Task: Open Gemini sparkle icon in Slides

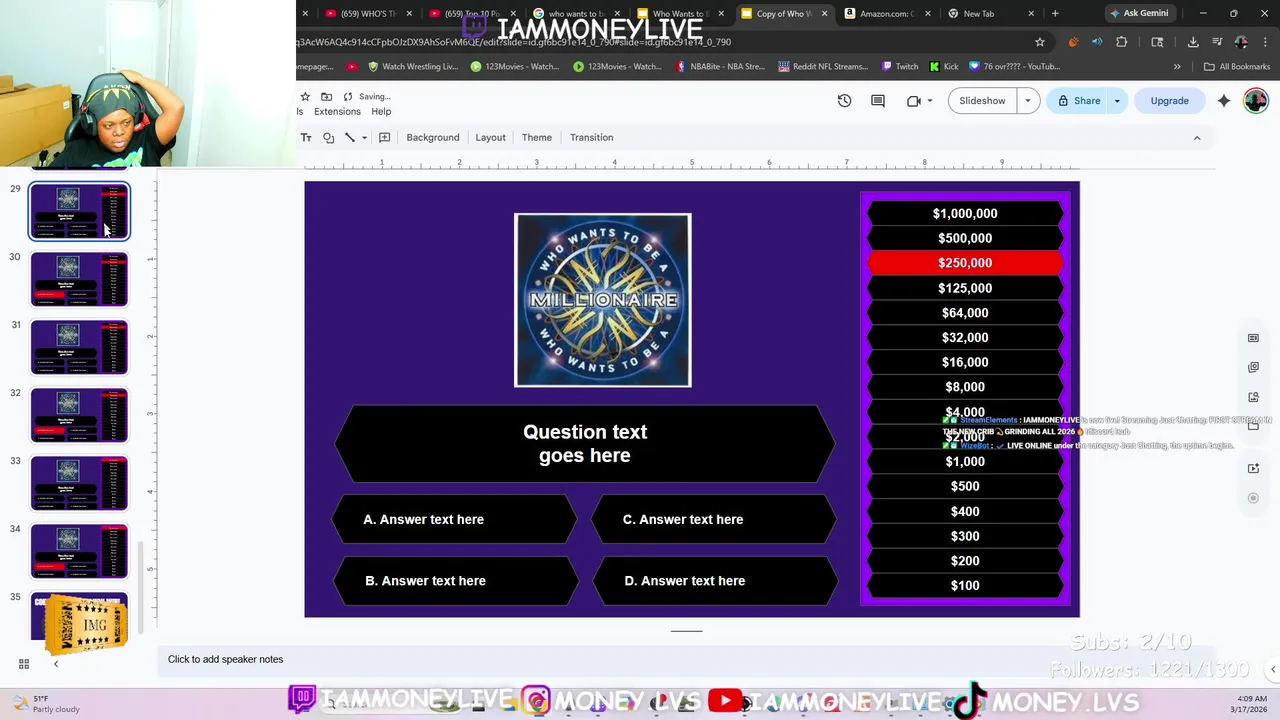Action: click(1224, 101)
